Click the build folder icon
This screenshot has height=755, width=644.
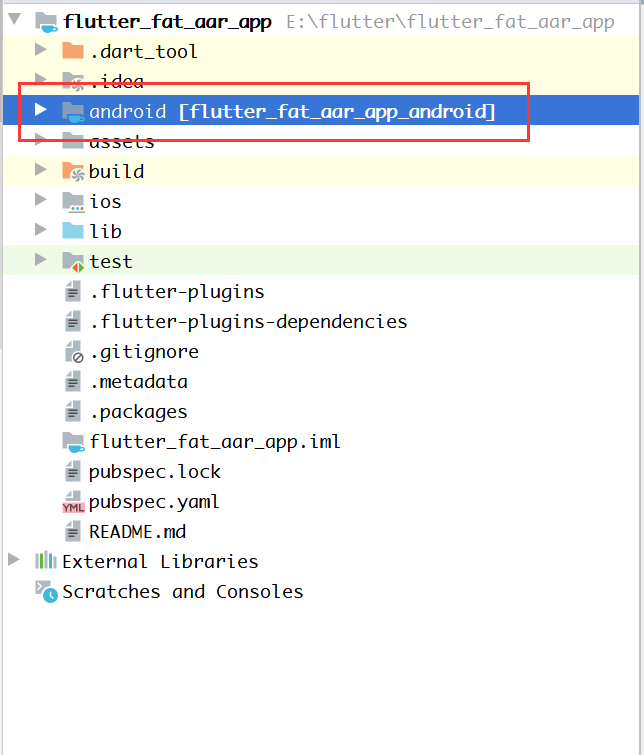point(73,171)
